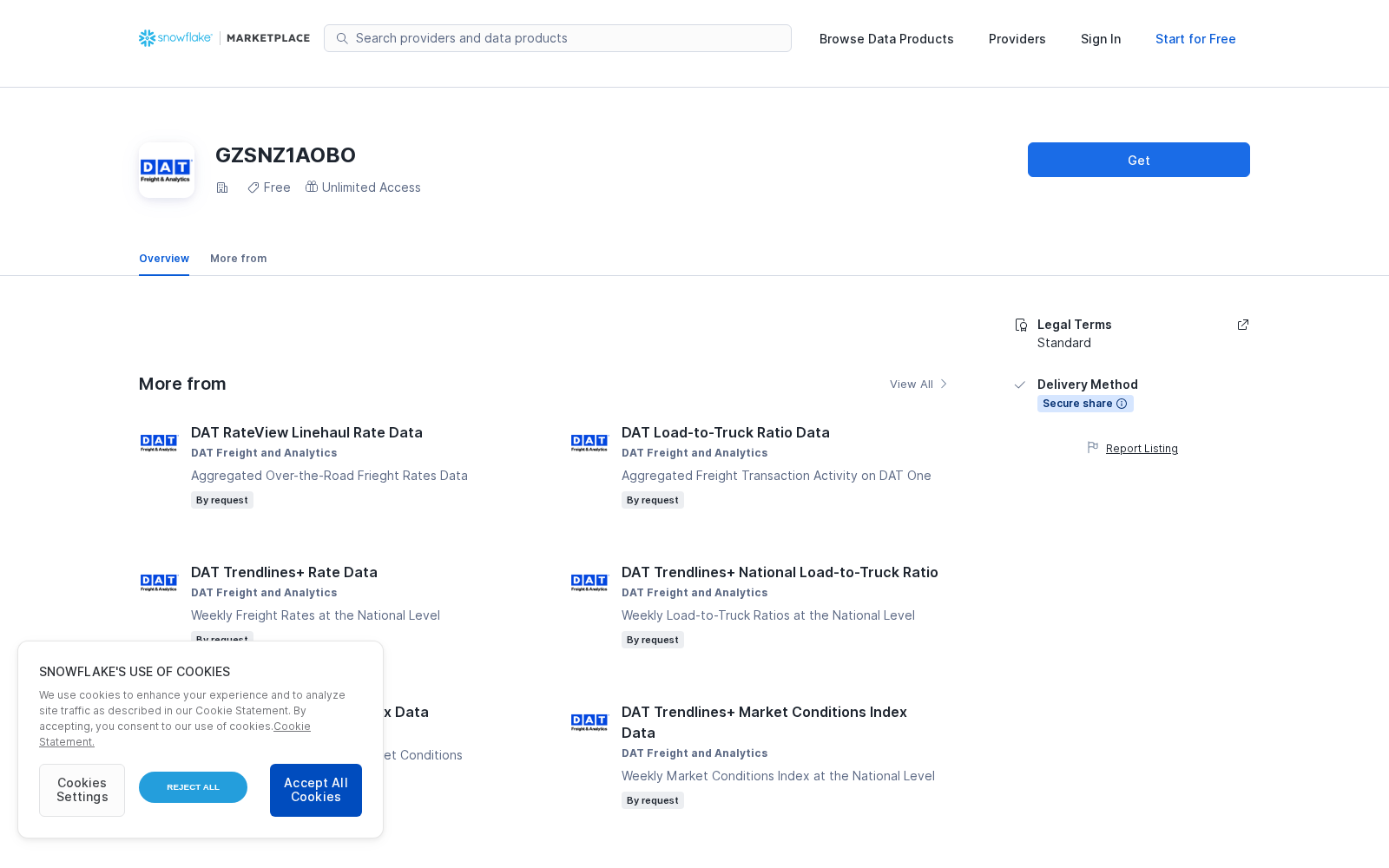Click the Report Listing link
This screenshot has width=1389, height=868.
pos(1142,449)
